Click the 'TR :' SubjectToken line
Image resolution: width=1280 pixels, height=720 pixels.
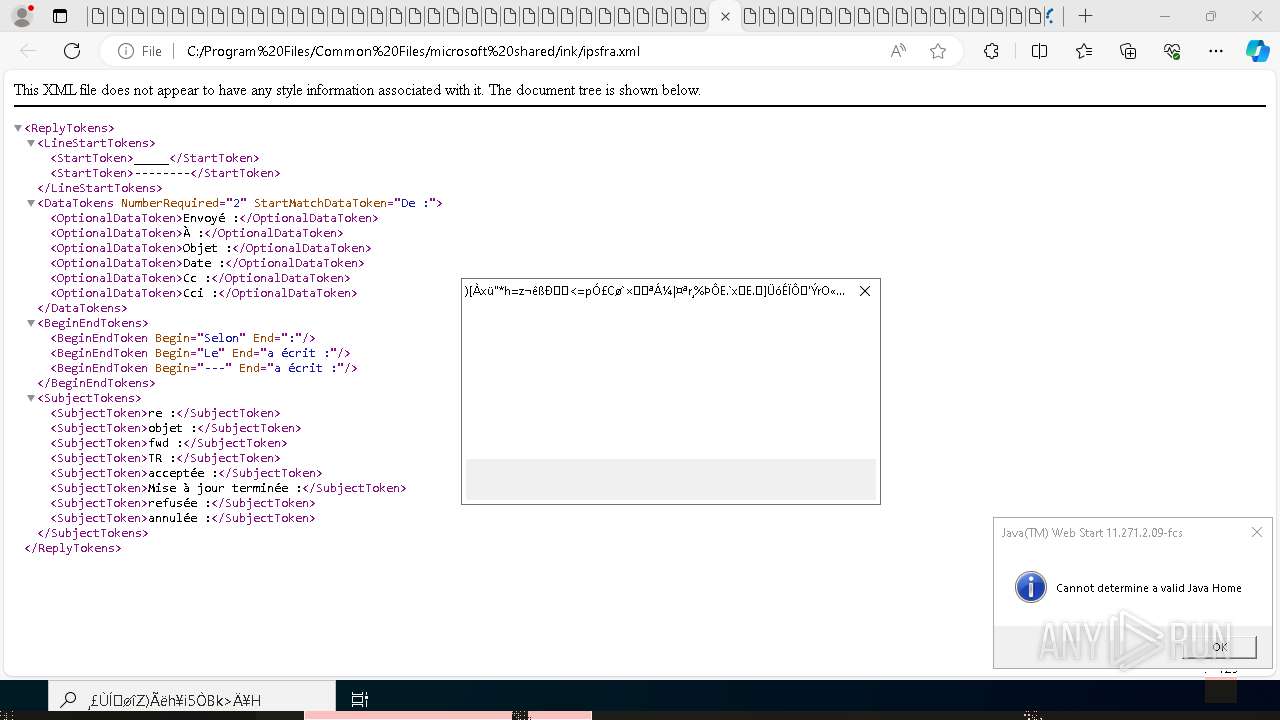165,458
